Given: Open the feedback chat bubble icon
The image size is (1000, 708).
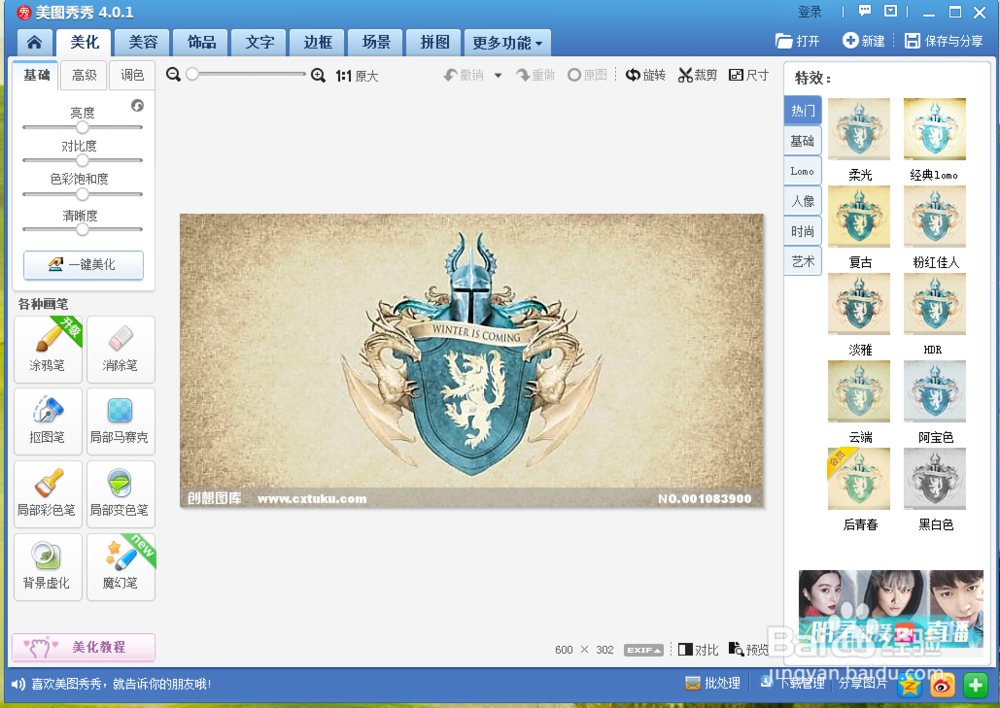Looking at the screenshot, I should pyautogui.click(x=865, y=11).
